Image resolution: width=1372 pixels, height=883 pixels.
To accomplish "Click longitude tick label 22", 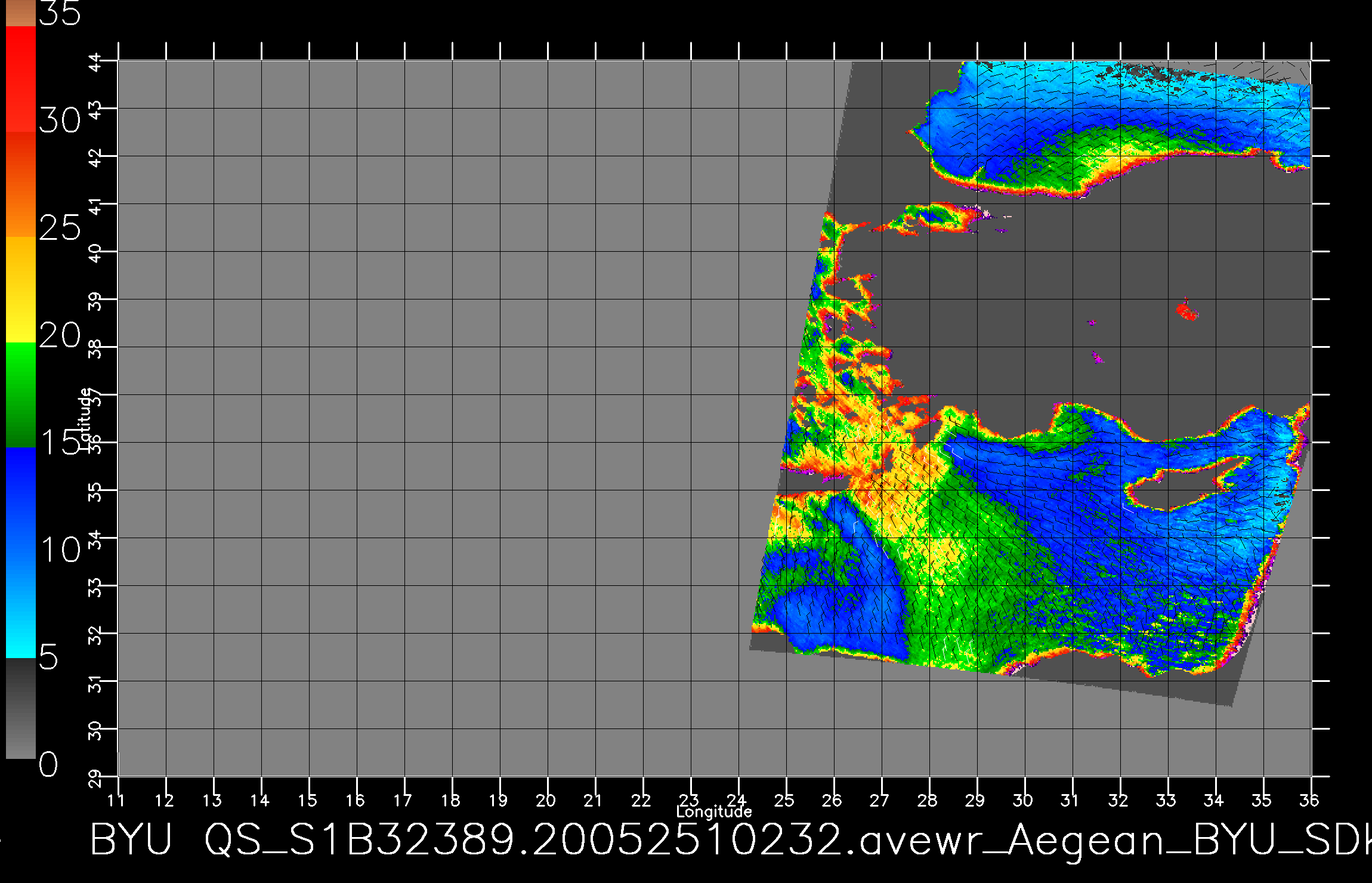I will tap(641, 801).
